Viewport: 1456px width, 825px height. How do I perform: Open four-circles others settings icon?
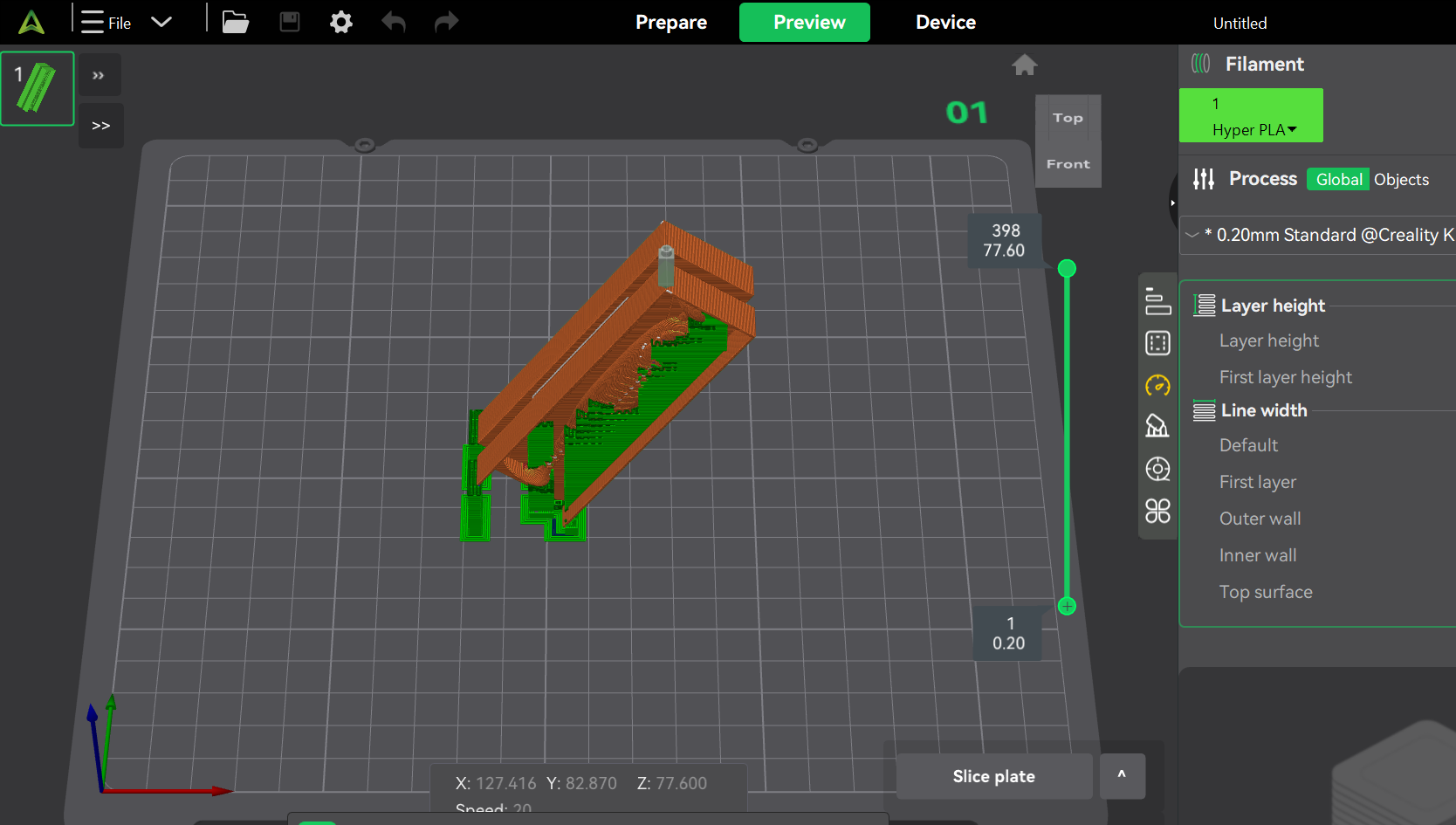(x=1157, y=511)
